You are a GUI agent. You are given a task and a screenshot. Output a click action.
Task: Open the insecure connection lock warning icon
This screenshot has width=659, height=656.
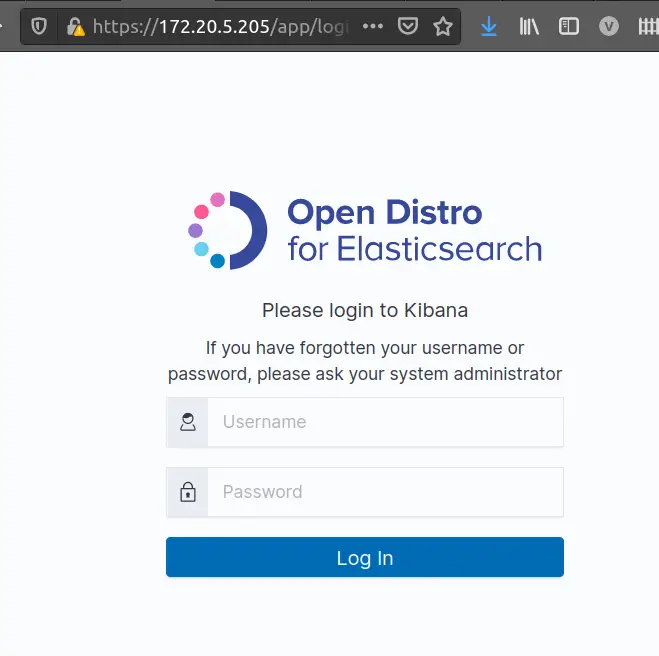point(76,27)
